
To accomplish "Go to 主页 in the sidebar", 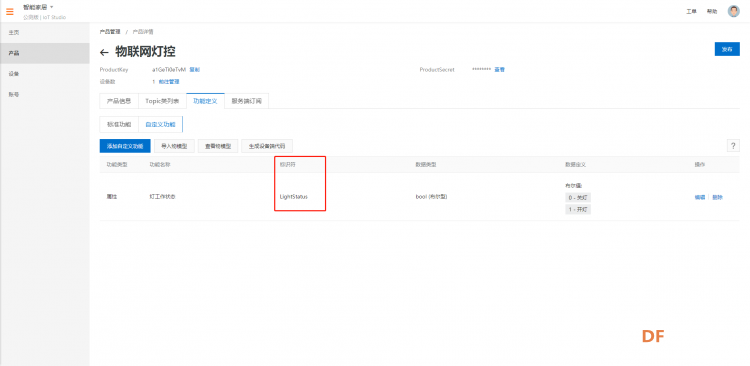I will click(44, 33).
